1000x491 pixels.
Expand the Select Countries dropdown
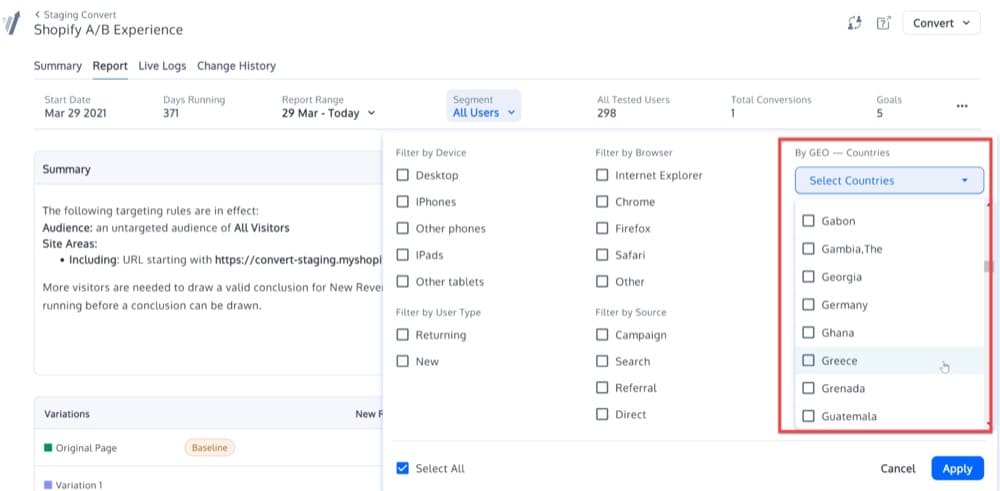[x=889, y=181]
